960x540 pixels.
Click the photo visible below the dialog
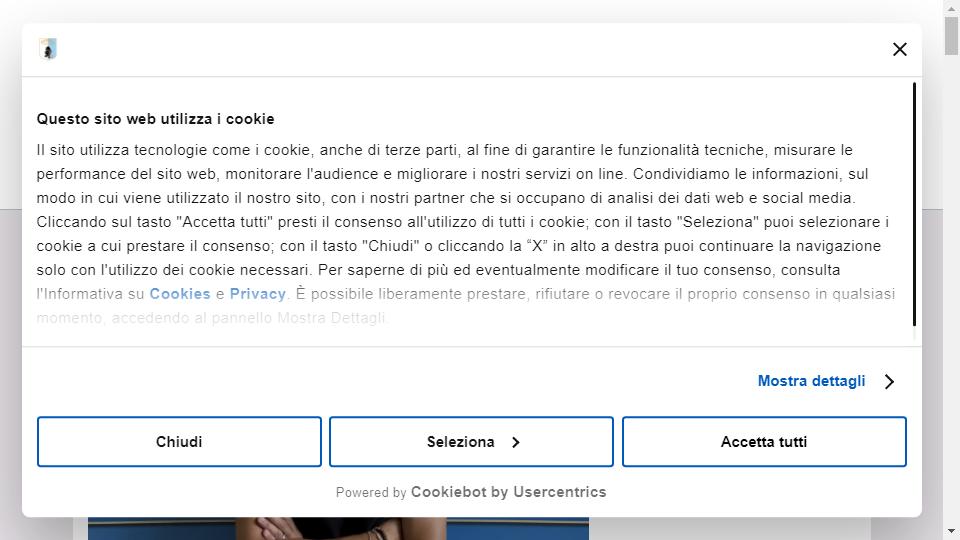[x=338, y=528]
